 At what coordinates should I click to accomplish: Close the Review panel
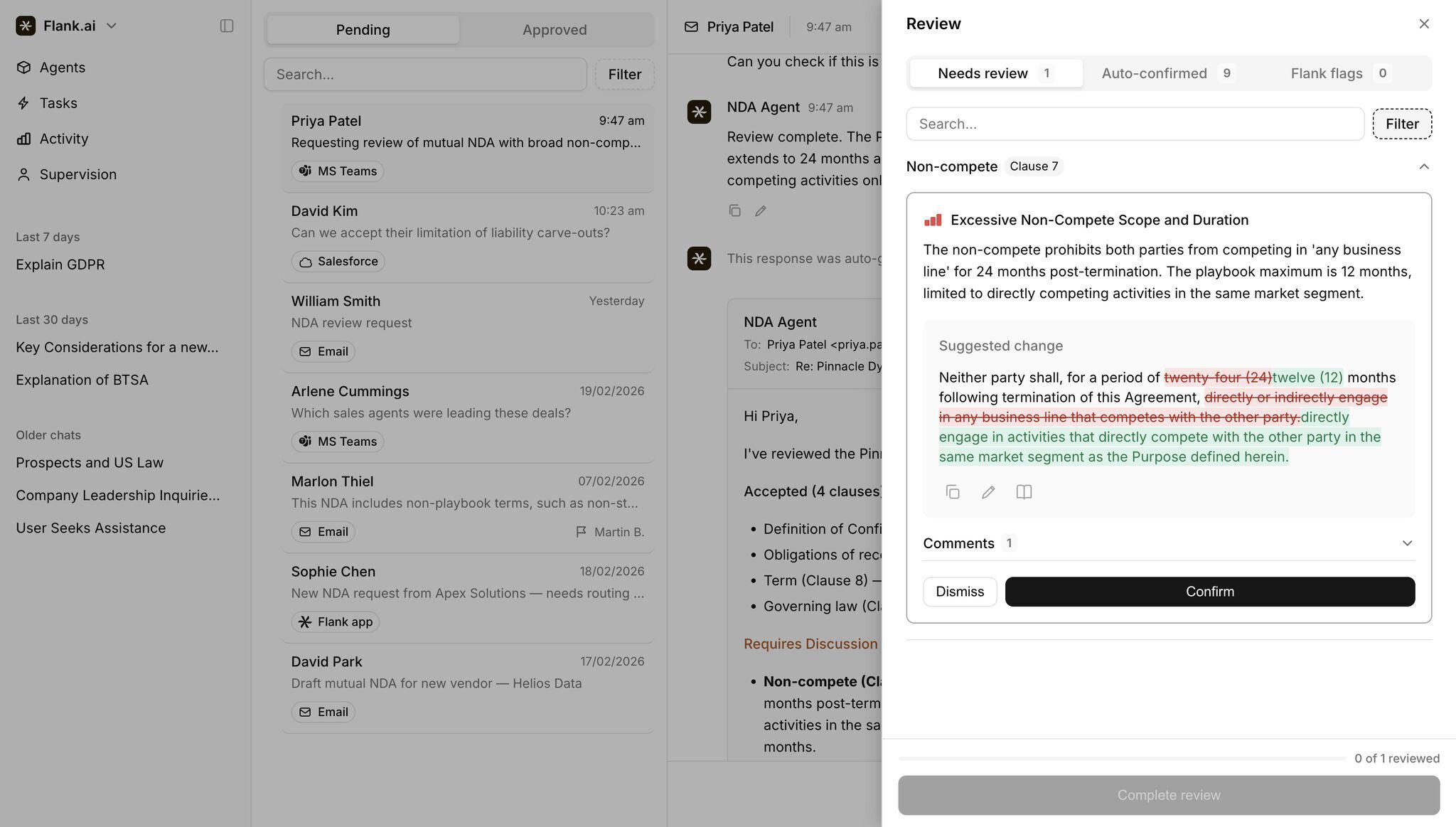click(1424, 23)
